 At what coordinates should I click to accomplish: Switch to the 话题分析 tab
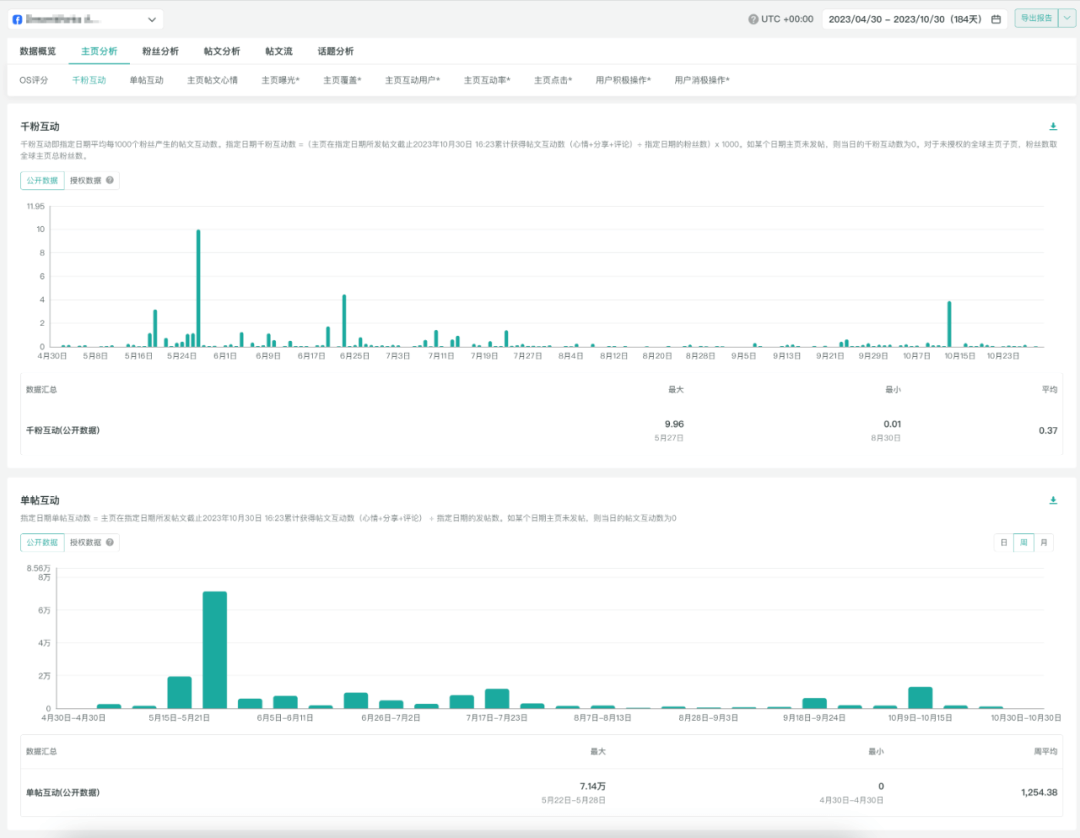(335, 51)
